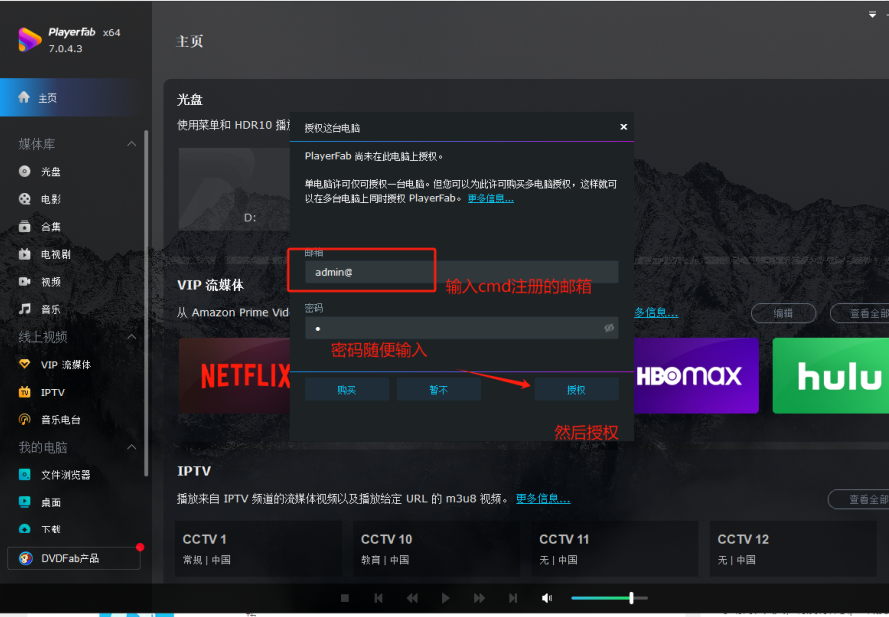Click the PlayerFab logo icon
Image resolution: width=889 pixels, height=617 pixels.
click(x=29, y=40)
